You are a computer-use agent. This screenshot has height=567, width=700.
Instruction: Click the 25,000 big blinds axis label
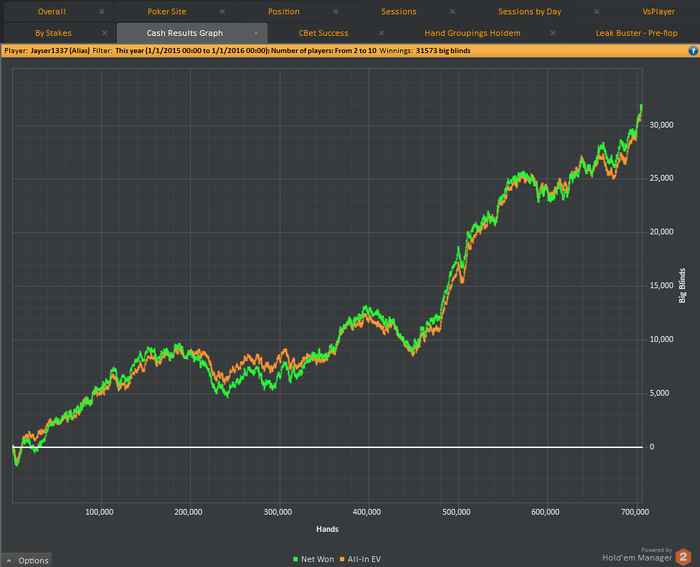coord(661,178)
